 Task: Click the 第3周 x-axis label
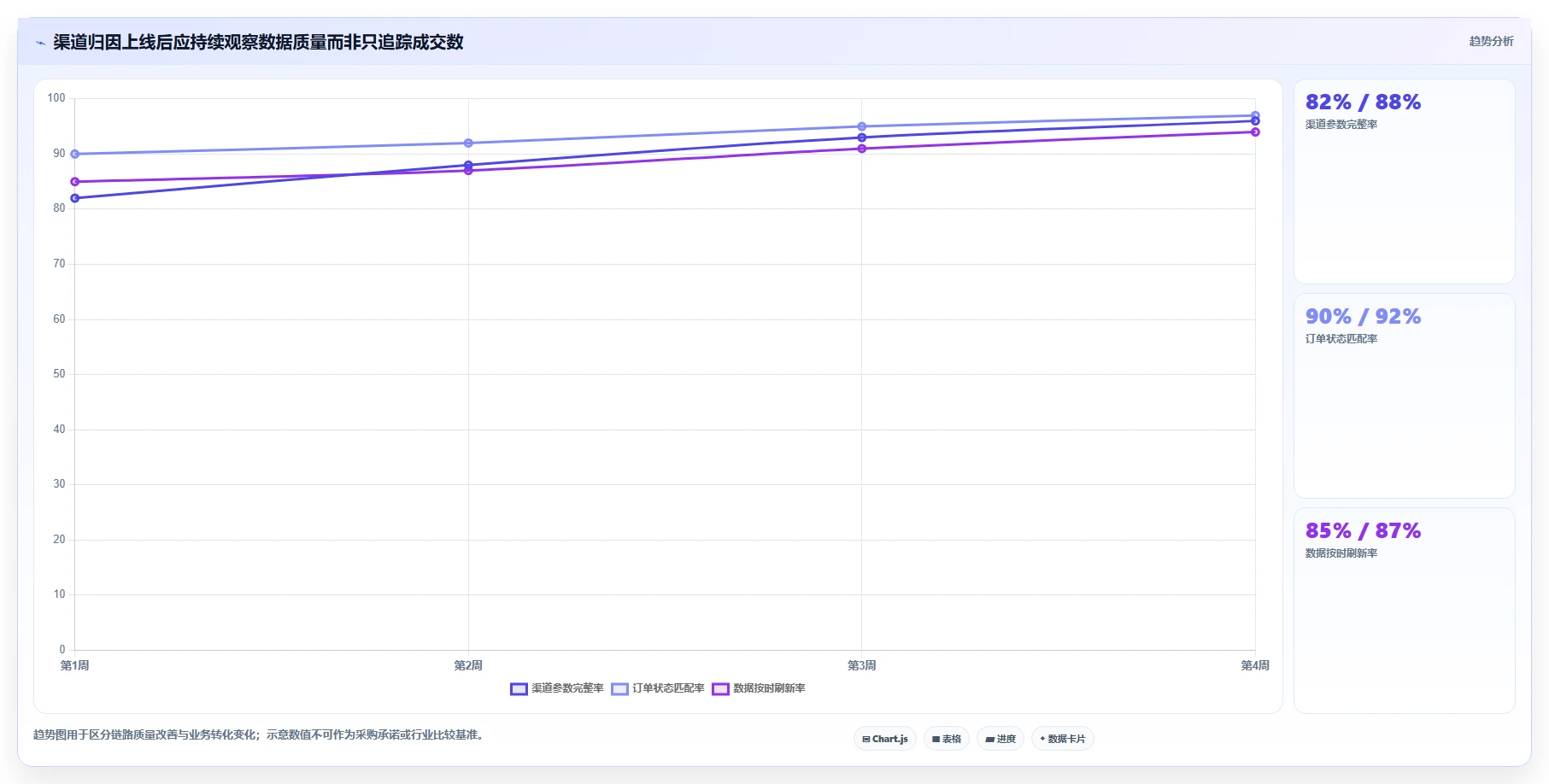point(862,665)
